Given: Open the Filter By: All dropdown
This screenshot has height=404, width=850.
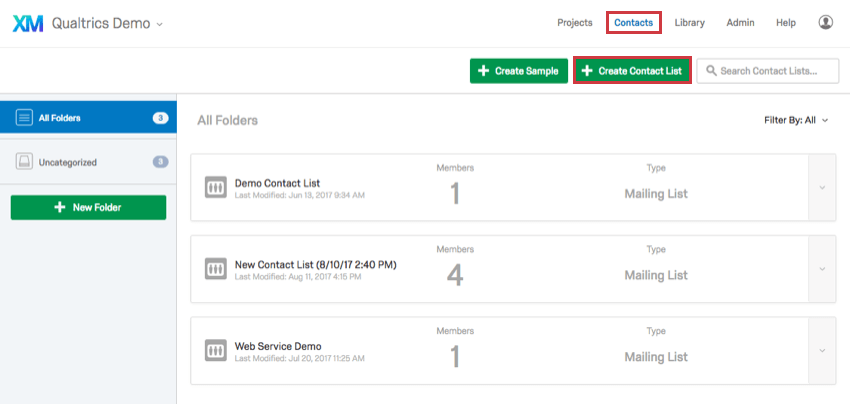Looking at the screenshot, I should tap(796, 120).
